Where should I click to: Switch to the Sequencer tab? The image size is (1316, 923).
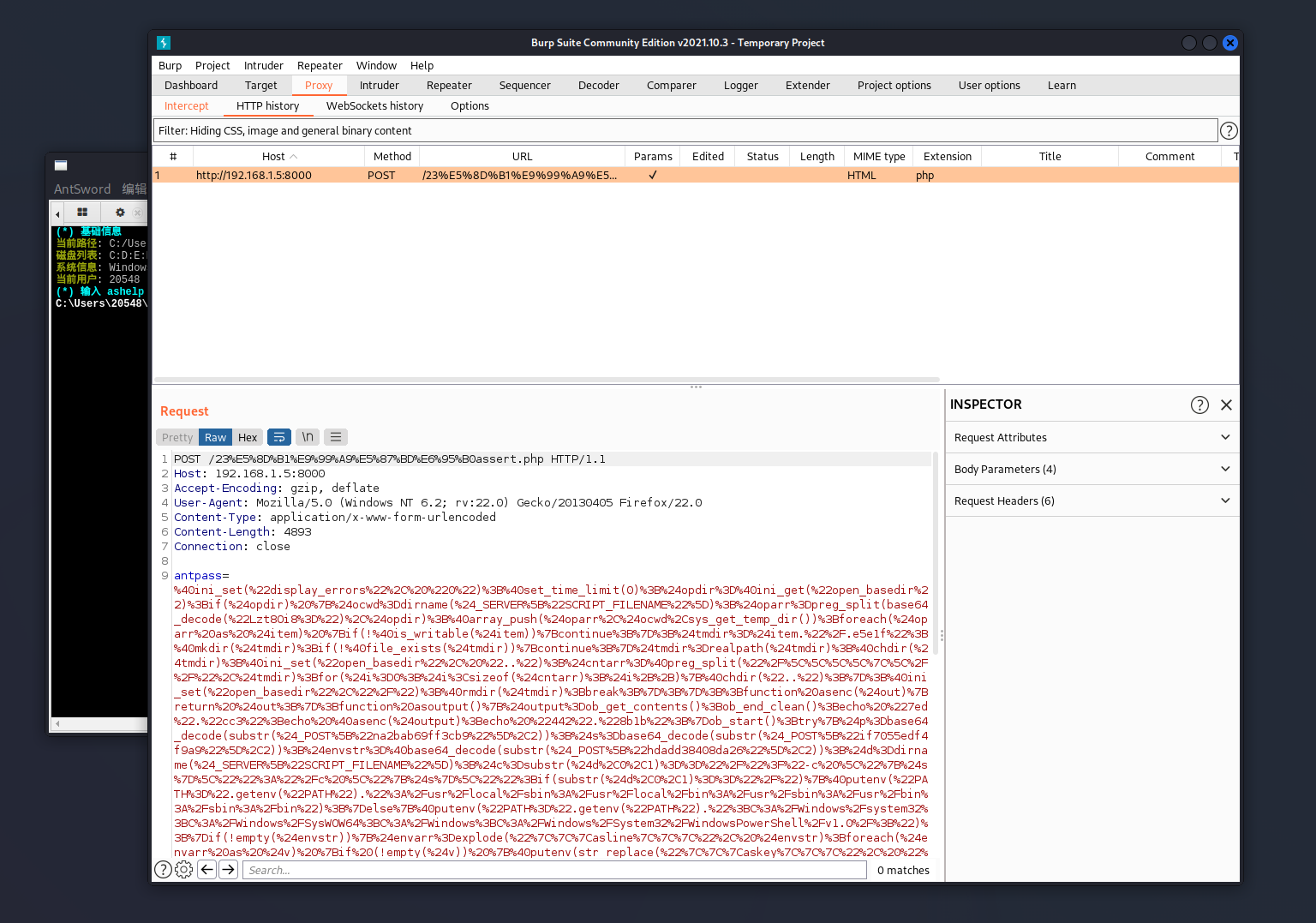pyautogui.click(x=525, y=85)
